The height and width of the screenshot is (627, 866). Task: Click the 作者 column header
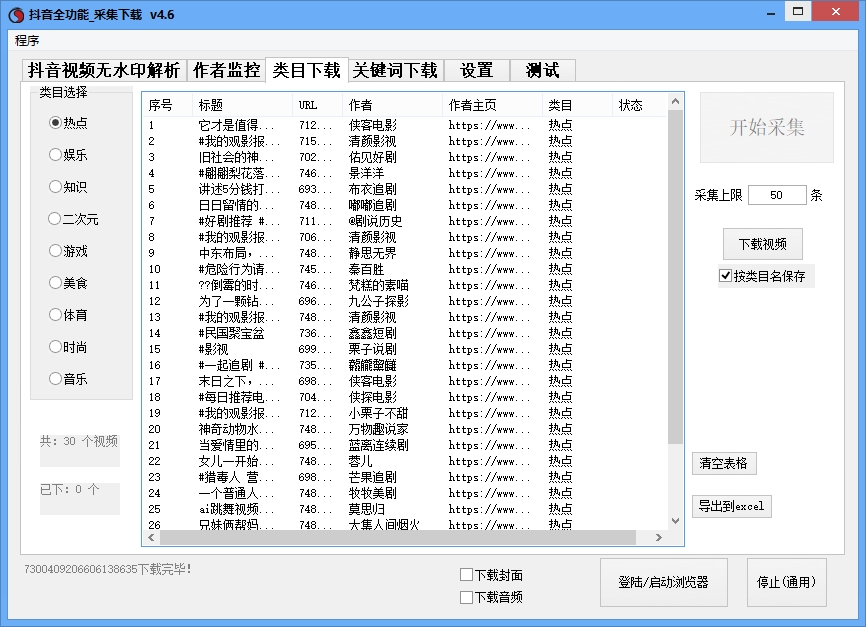tap(392, 105)
